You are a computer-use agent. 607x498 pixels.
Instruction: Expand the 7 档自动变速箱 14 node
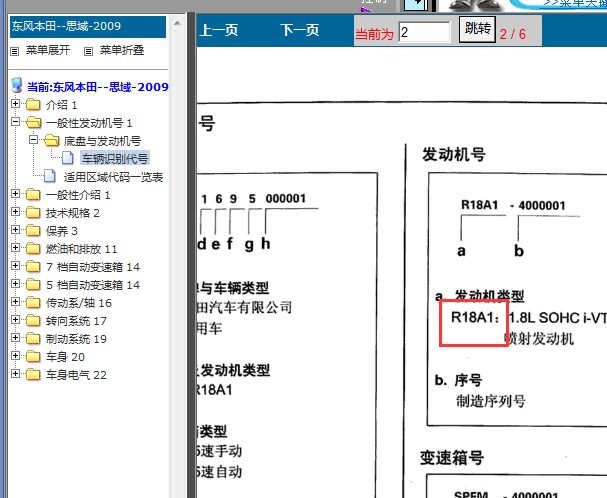pos(15,266)
